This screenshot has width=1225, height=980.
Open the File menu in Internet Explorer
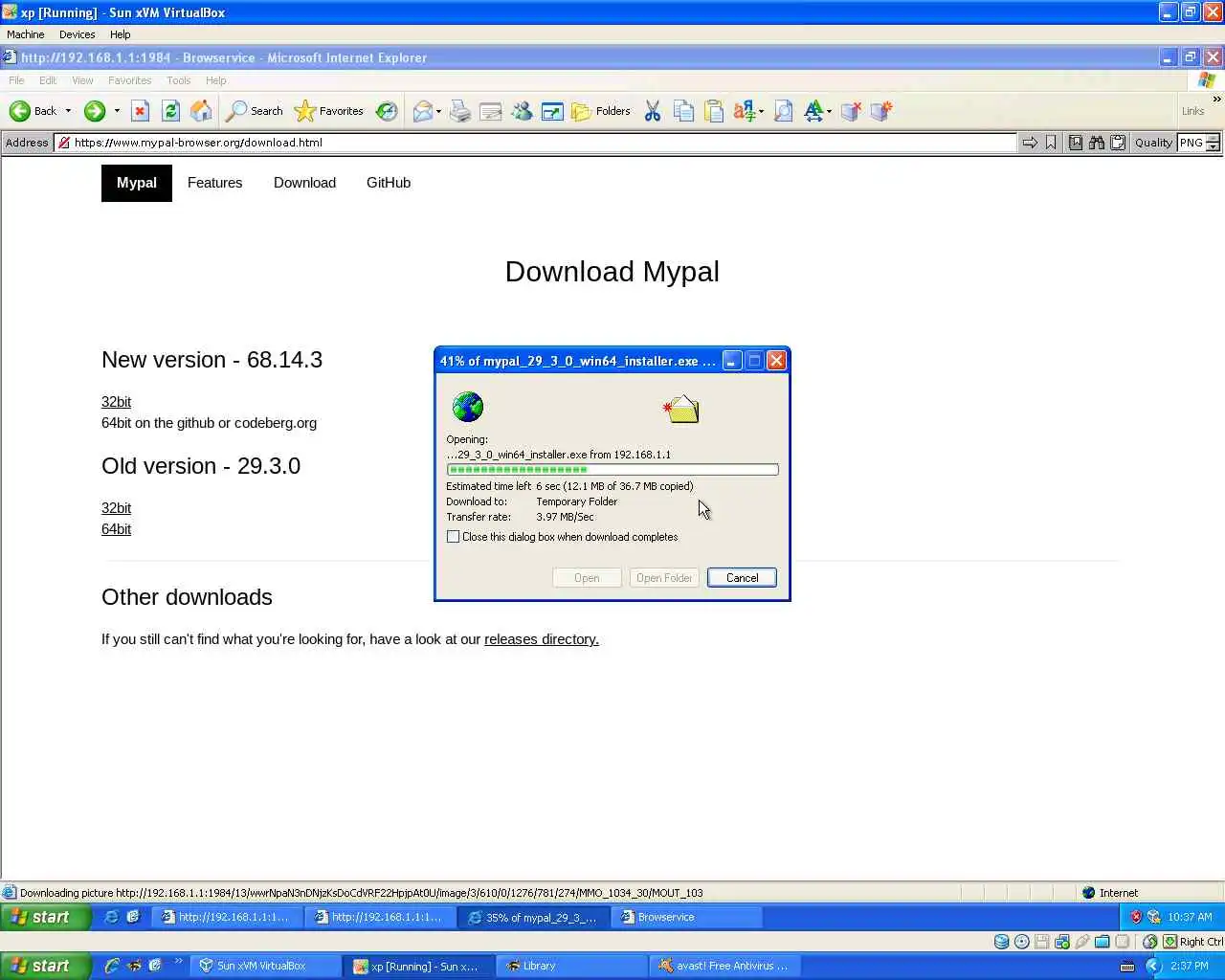click(x=16, y=80)
